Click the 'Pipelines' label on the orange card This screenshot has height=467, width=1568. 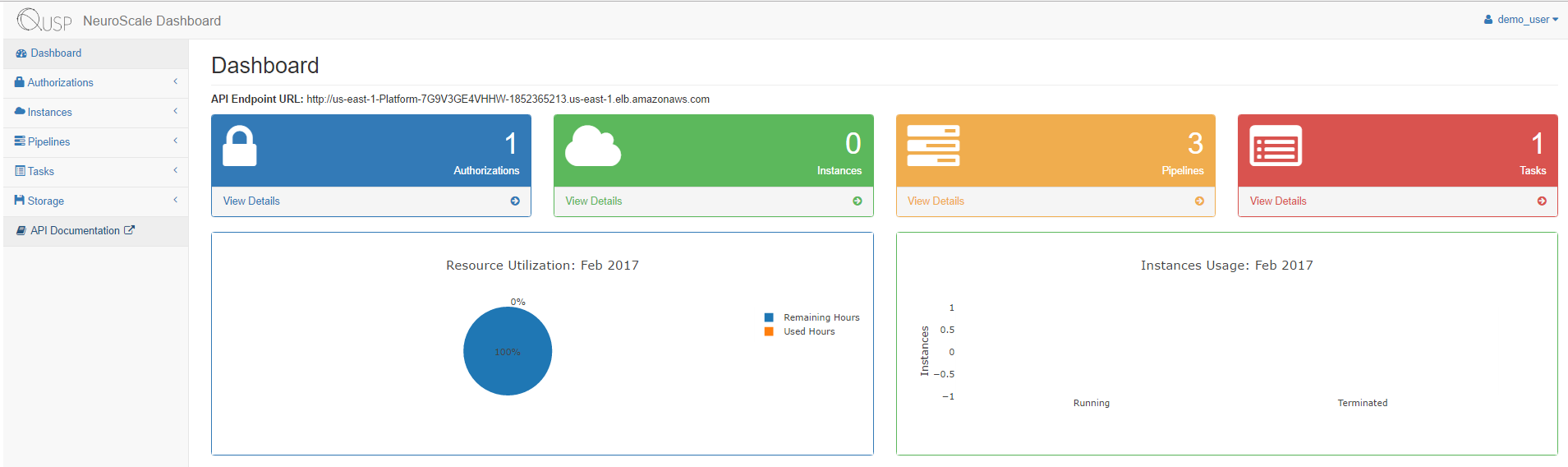tap(1183, 171)
